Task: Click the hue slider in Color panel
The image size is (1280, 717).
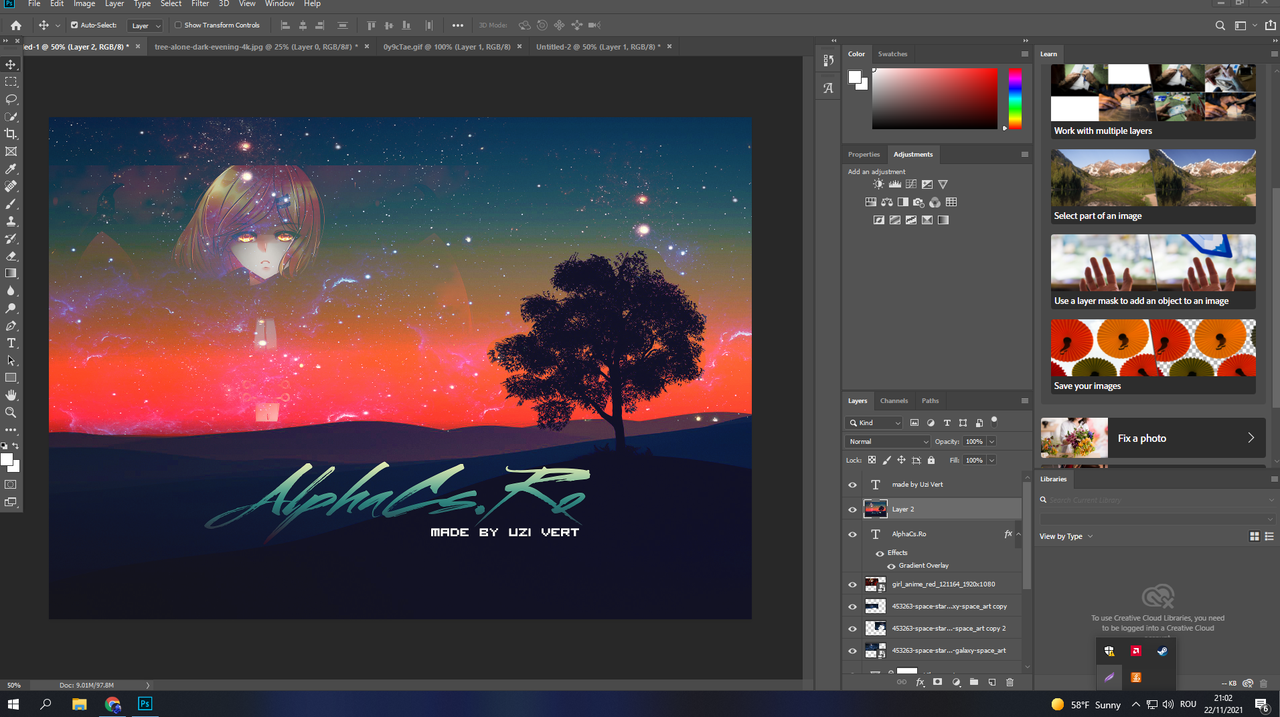Action: (x=1015, y=98)
